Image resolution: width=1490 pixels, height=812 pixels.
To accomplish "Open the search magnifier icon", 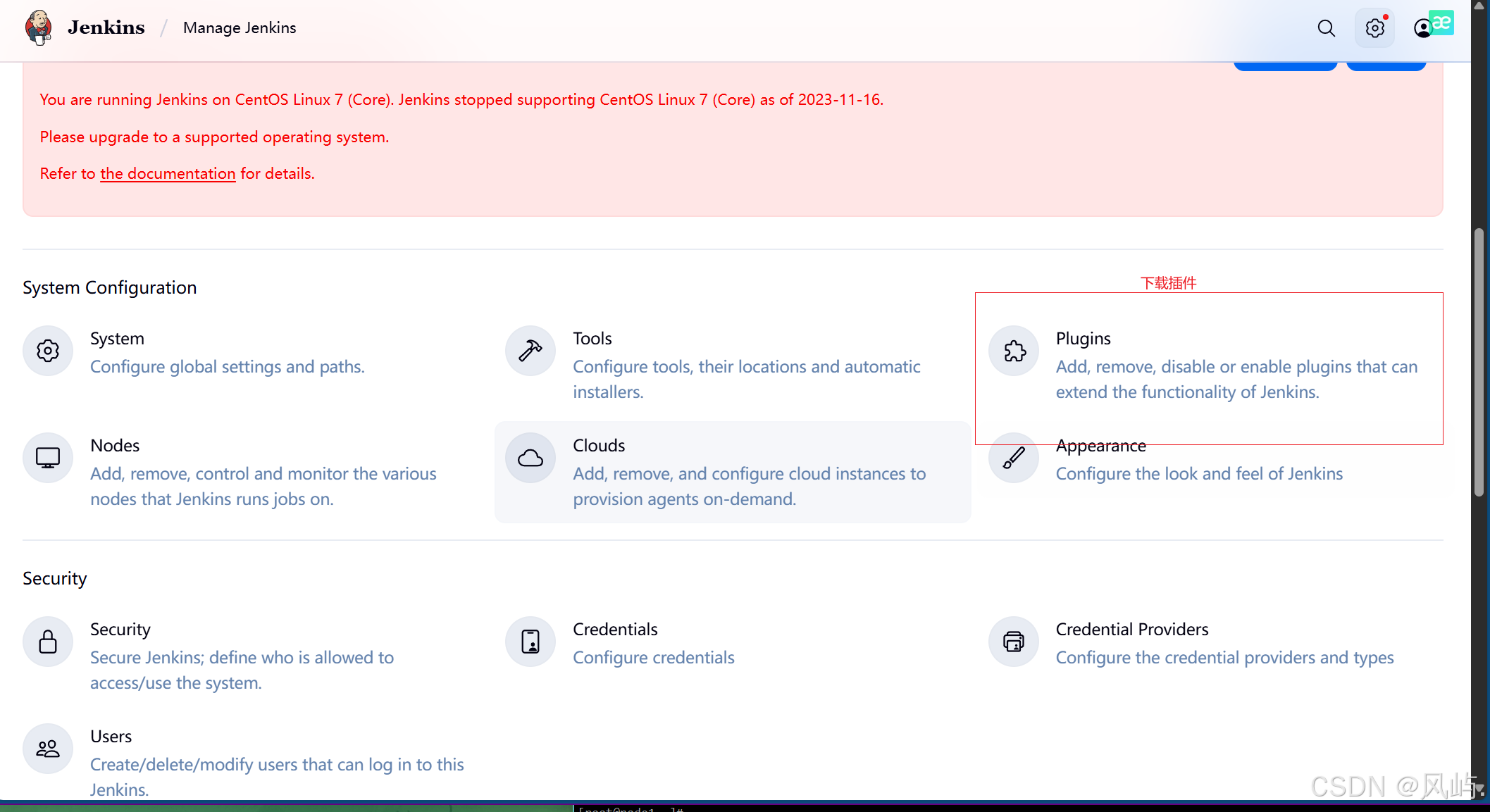I will pos(1326,28).
